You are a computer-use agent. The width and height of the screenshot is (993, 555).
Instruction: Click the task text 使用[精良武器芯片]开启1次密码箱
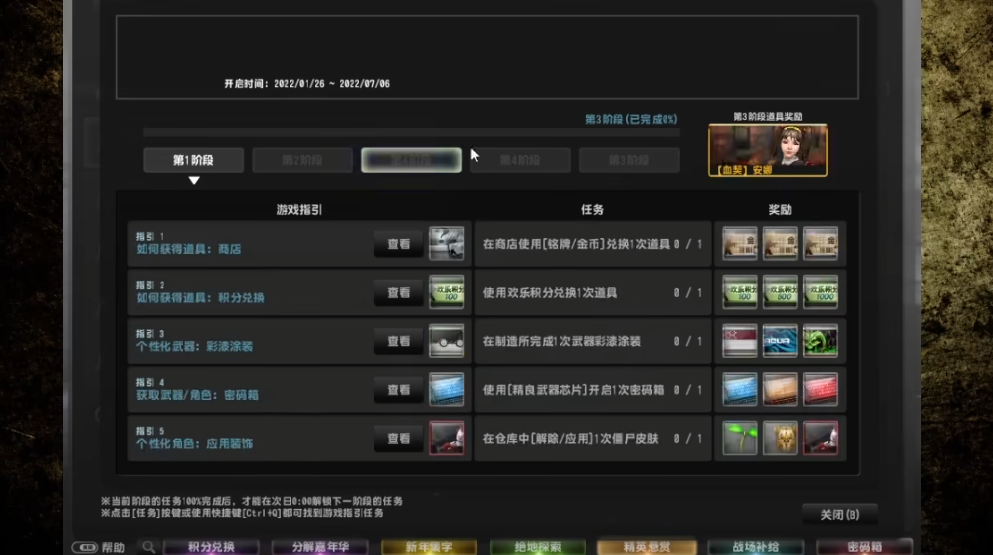coord(573,390)
